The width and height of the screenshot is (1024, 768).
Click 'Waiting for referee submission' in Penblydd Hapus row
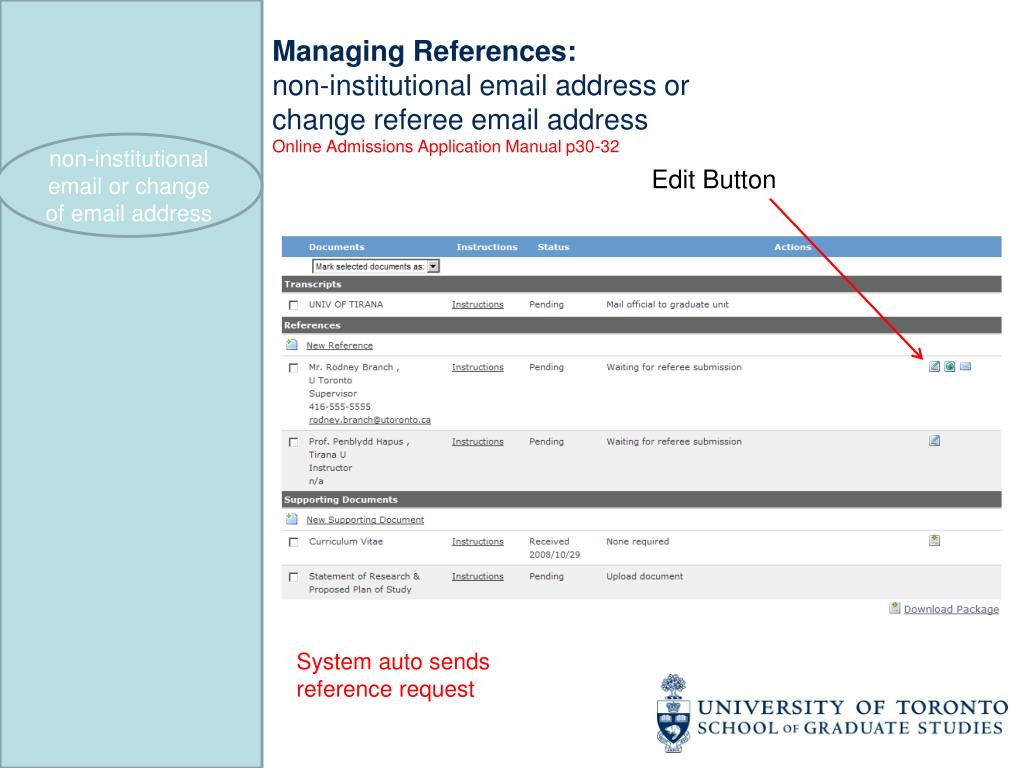[674, 441]
